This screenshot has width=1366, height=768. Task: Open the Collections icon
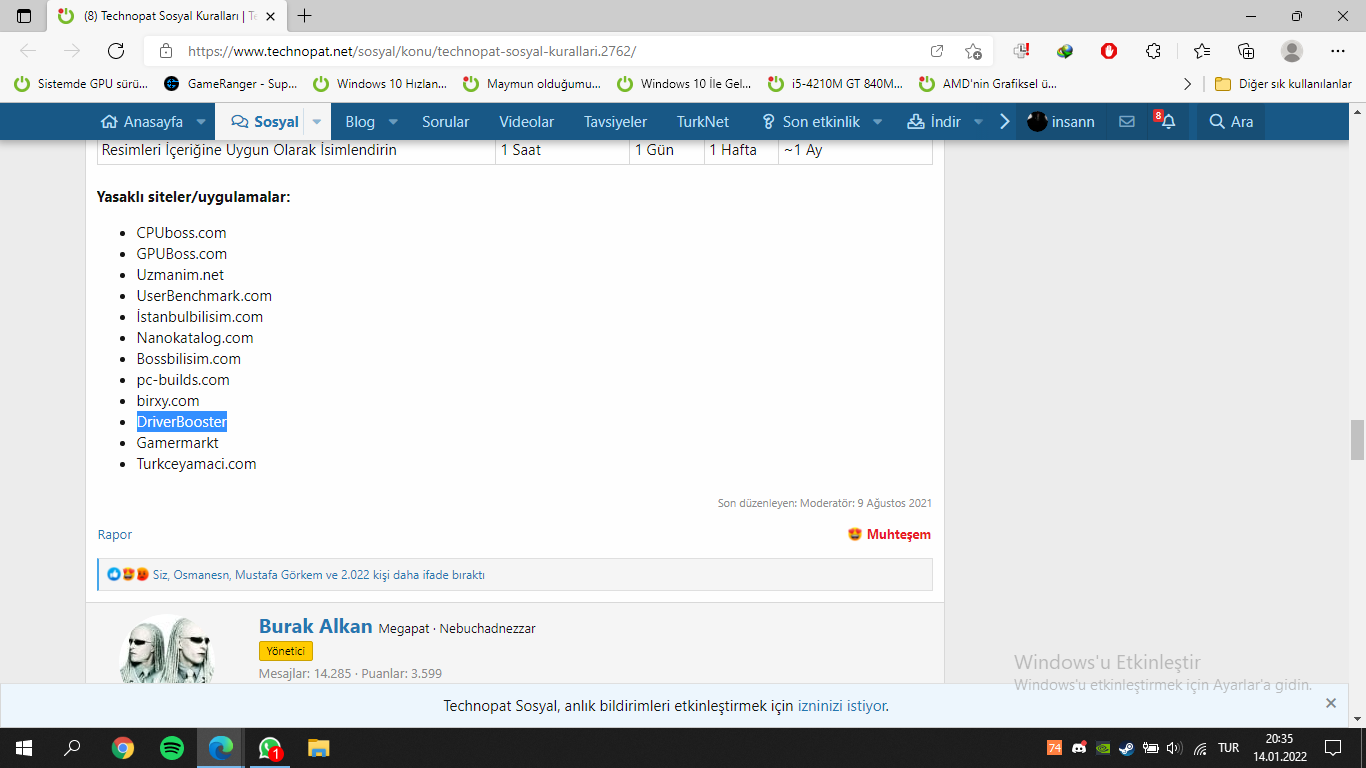click(x=1246, y=51)
